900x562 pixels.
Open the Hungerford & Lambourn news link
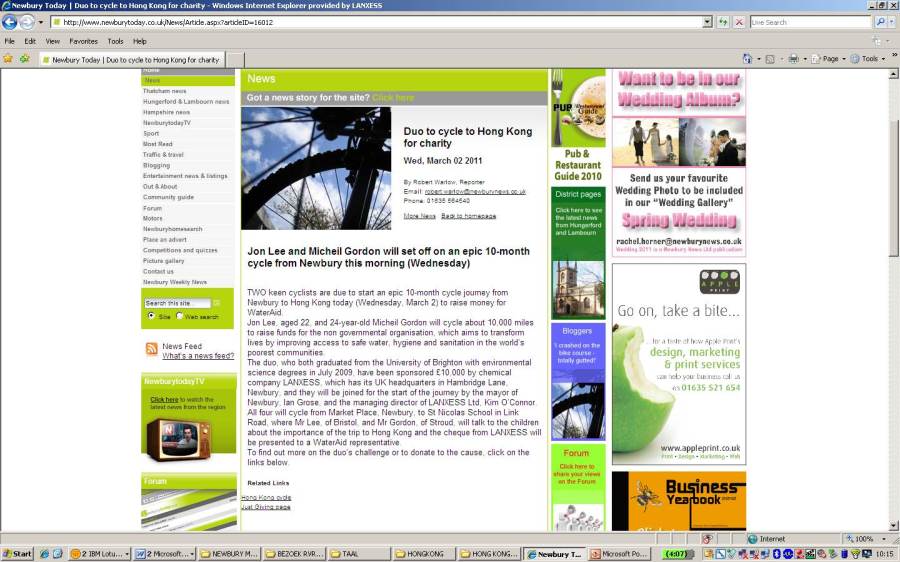(185, 101)
